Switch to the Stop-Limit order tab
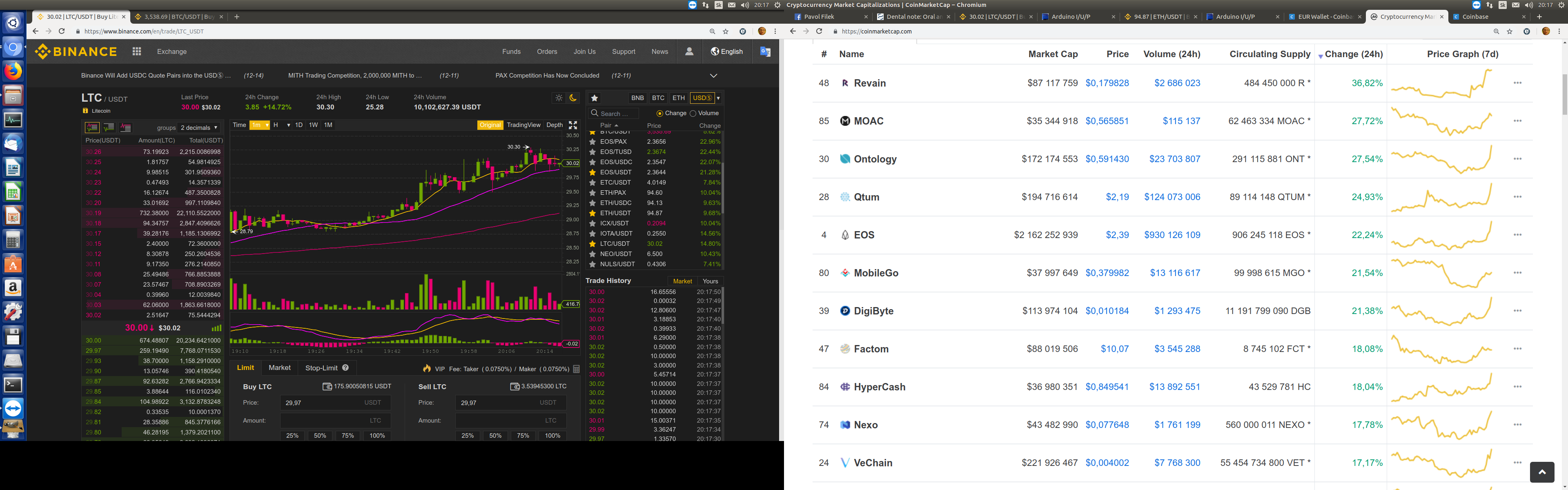The image size is (1568, 490). (321, 367)
